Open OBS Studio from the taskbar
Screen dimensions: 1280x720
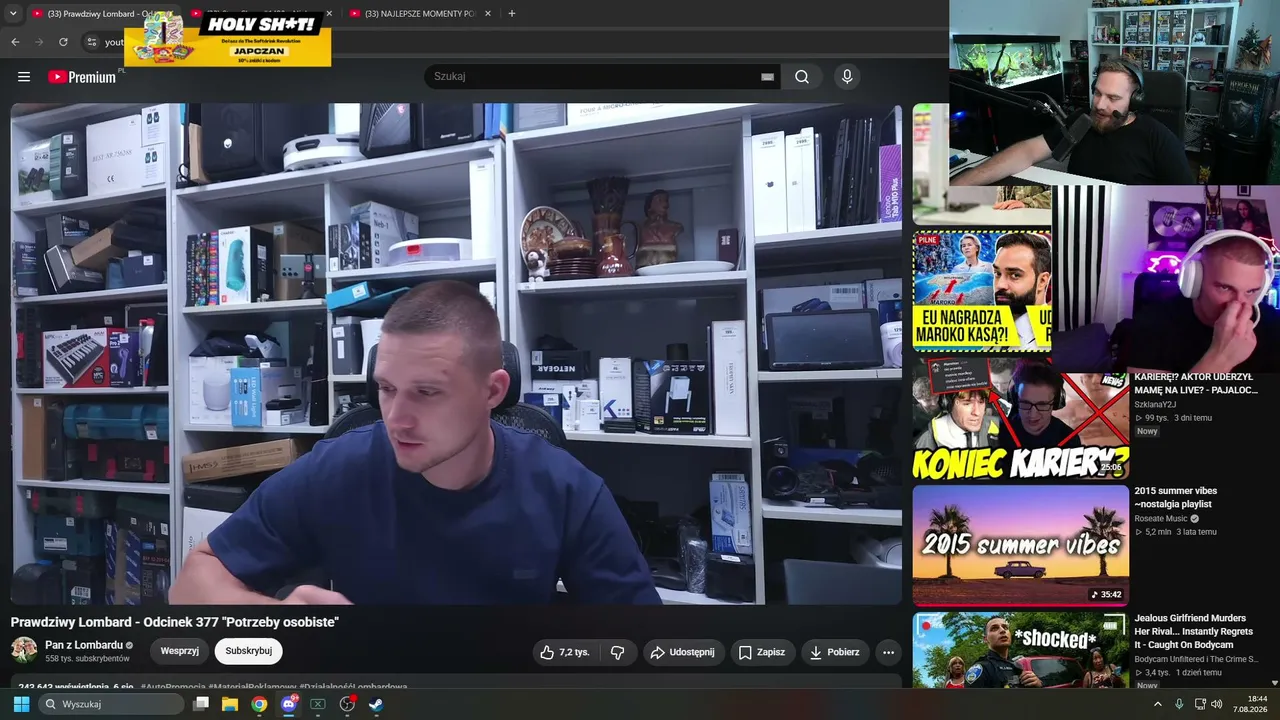(347, 704)
